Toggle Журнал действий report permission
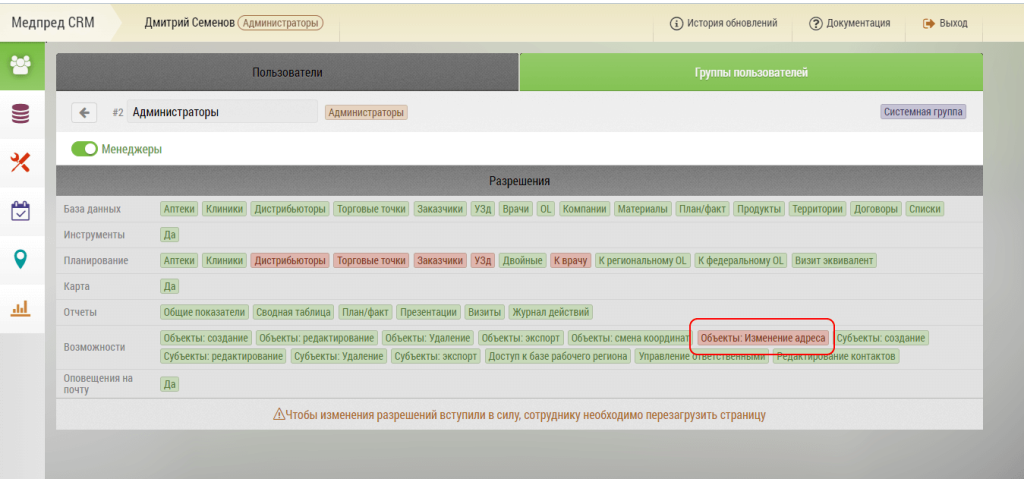This screenshot has width=1024, height=479. coord(551,312)
